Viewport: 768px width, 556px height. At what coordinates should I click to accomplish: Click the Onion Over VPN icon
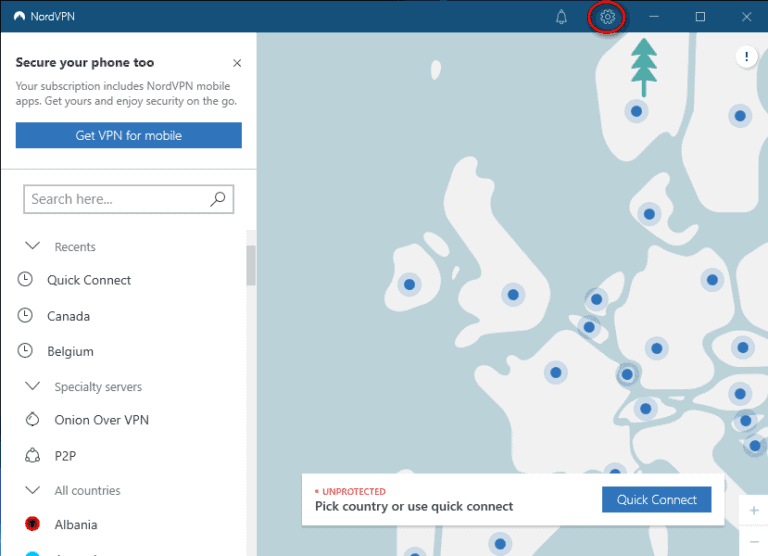(32, 420)
